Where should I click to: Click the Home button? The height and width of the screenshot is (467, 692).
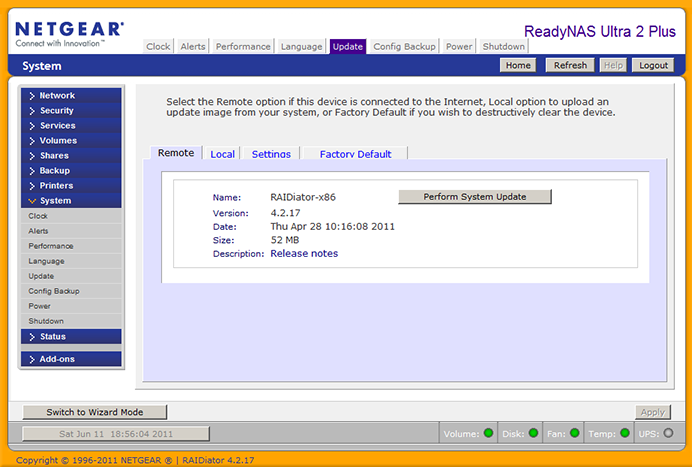click(518, 65)
